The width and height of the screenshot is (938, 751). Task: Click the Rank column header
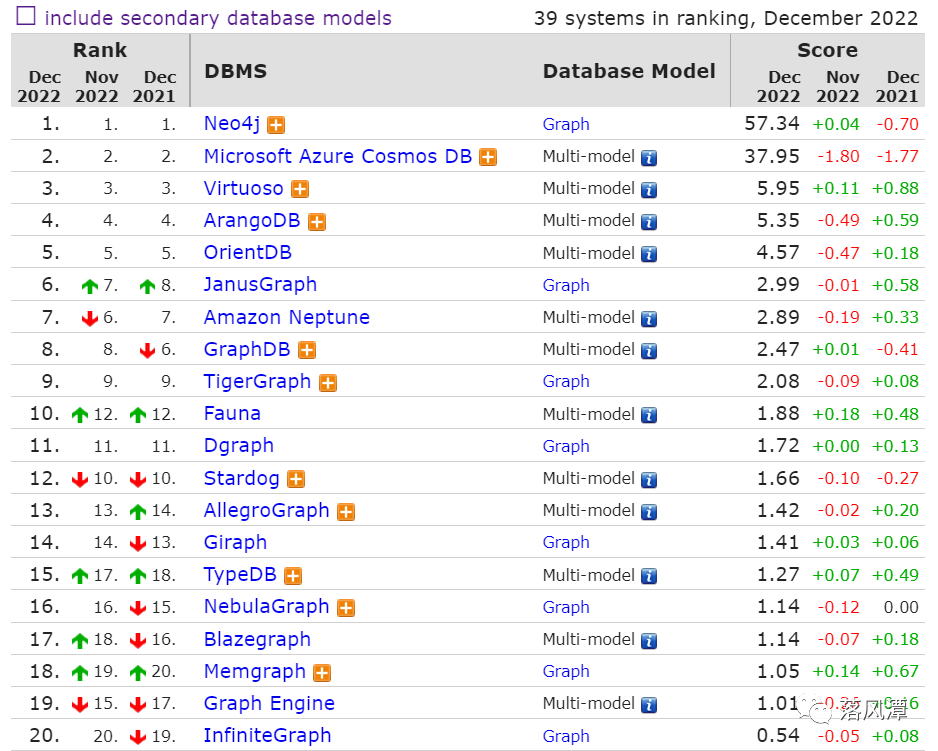point(100,50)
